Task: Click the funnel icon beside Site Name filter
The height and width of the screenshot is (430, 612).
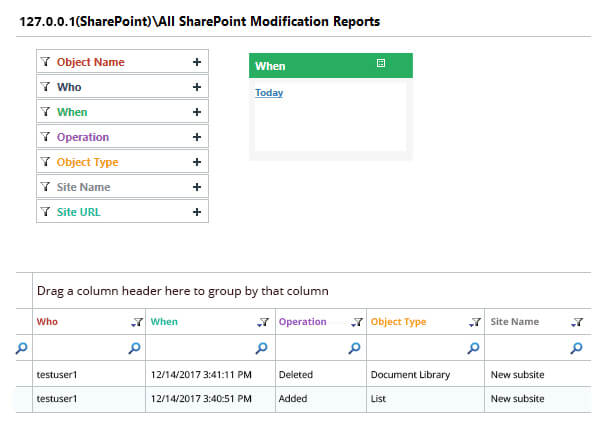Action: click(x=45, y=187)
